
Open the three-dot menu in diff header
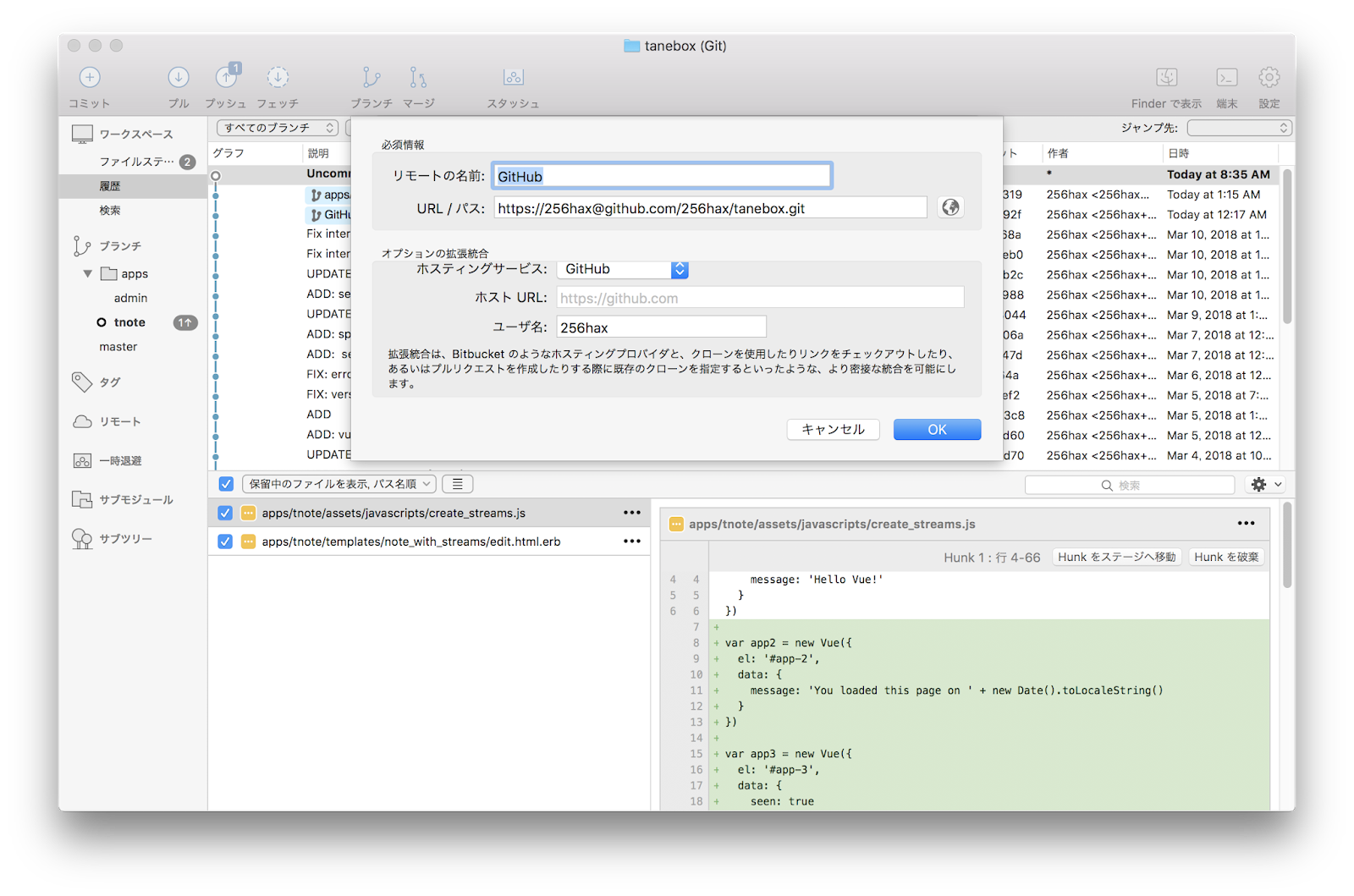pyautogui.click(x=1247, y=524)
